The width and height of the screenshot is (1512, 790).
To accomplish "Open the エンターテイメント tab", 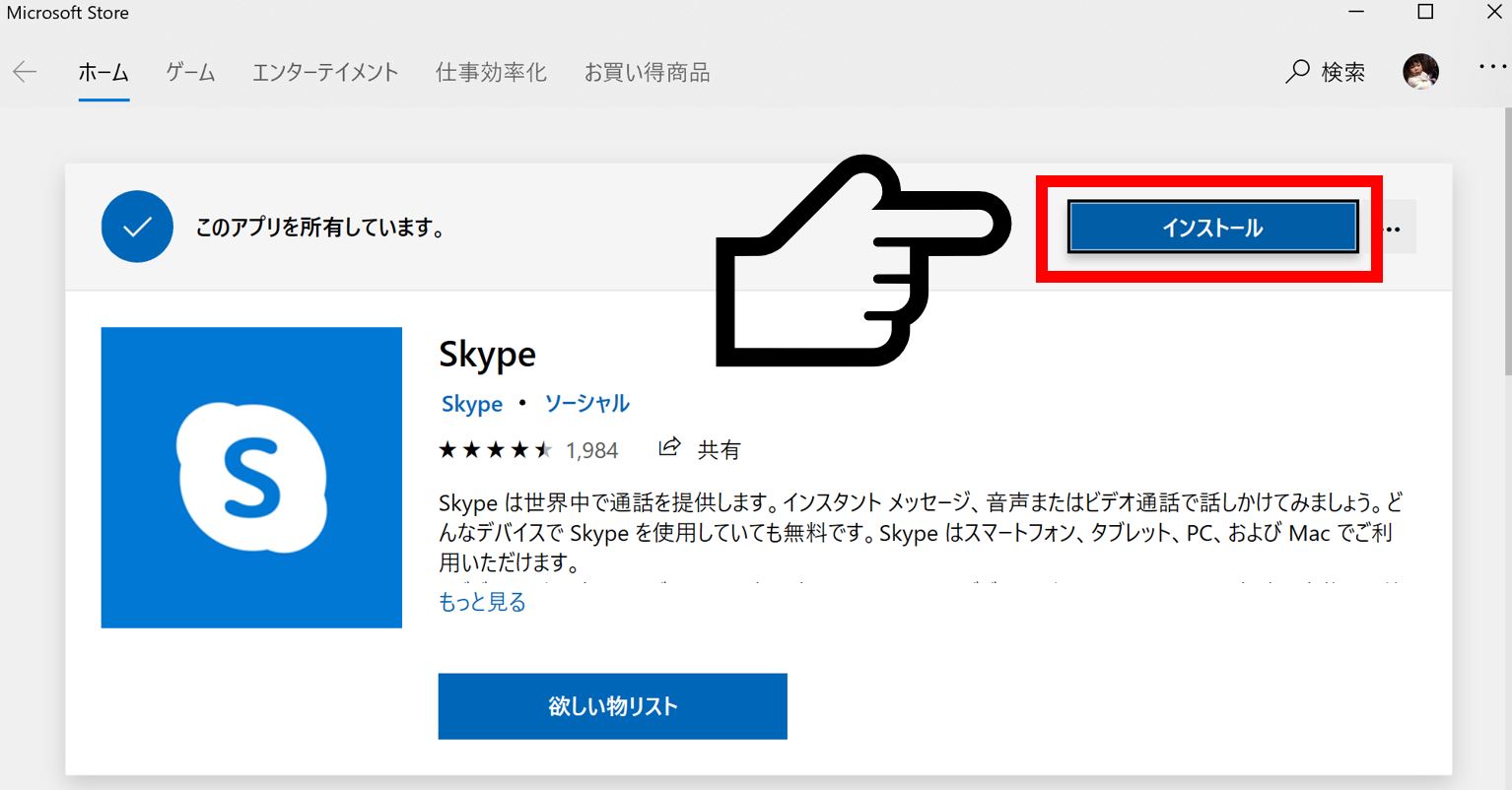I will pos(325,72).
